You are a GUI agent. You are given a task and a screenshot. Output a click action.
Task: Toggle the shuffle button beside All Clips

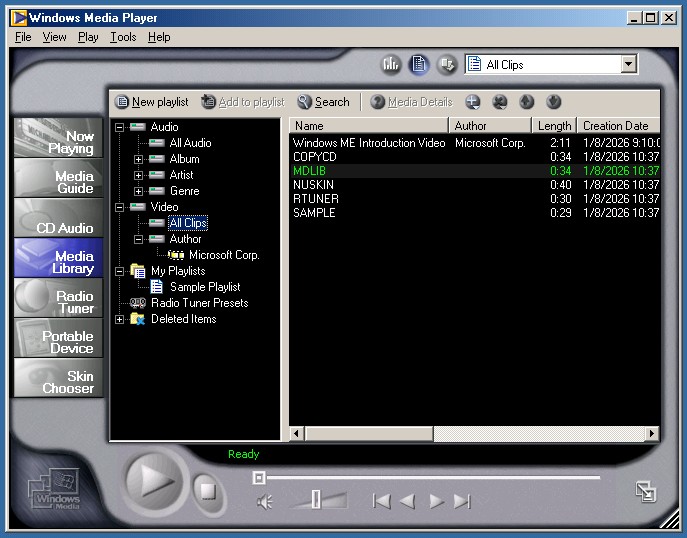447,65
